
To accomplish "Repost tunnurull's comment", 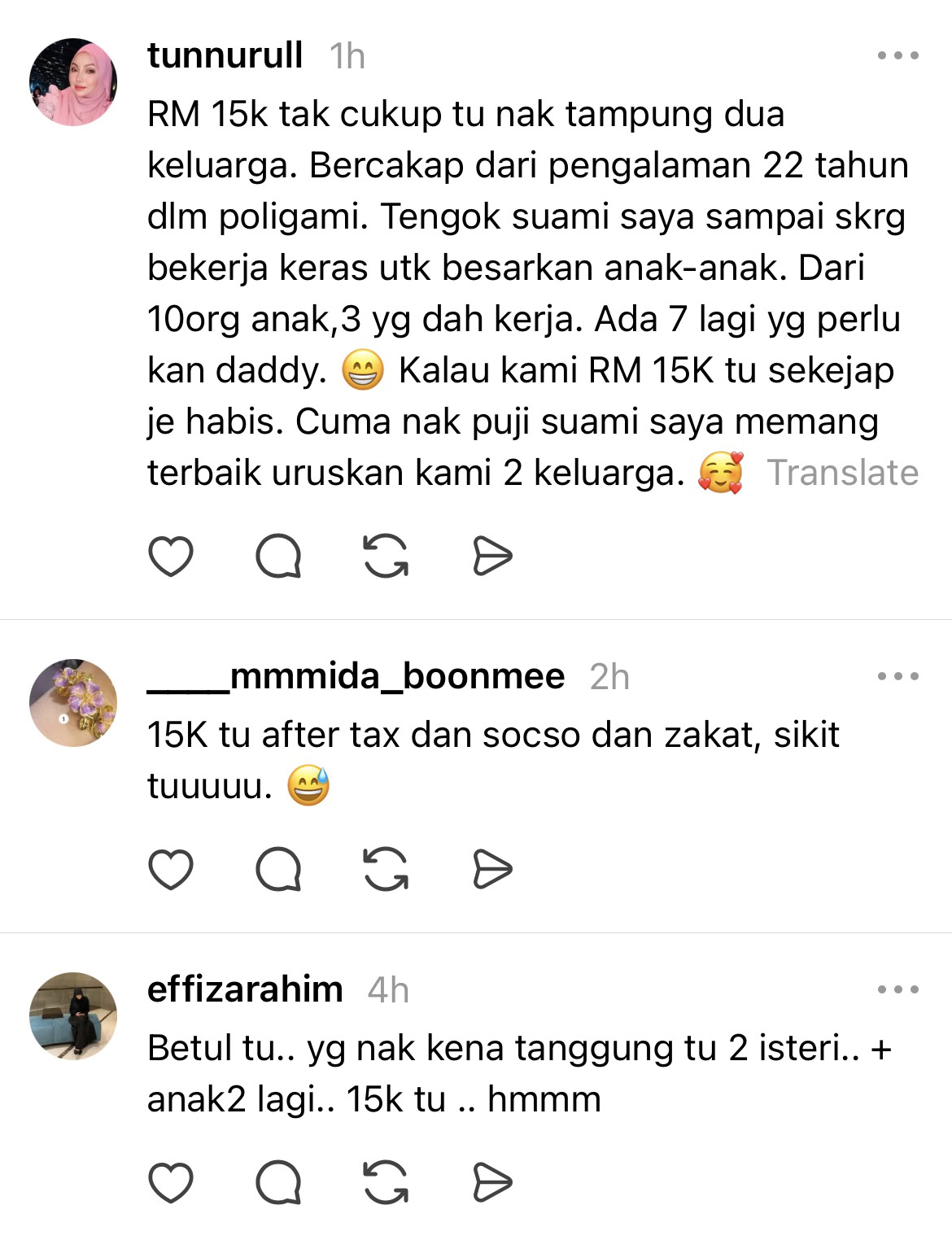I will point(386,557).
